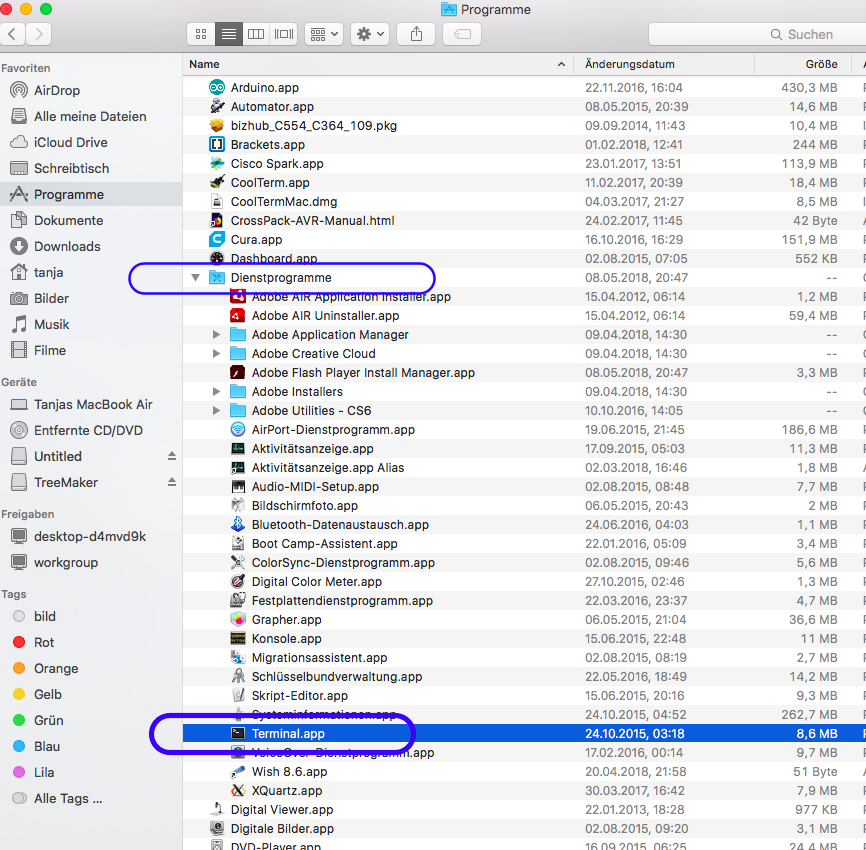
Task: Select Terminal.app row
Action: pyautogui.click(x=524, y=733)
